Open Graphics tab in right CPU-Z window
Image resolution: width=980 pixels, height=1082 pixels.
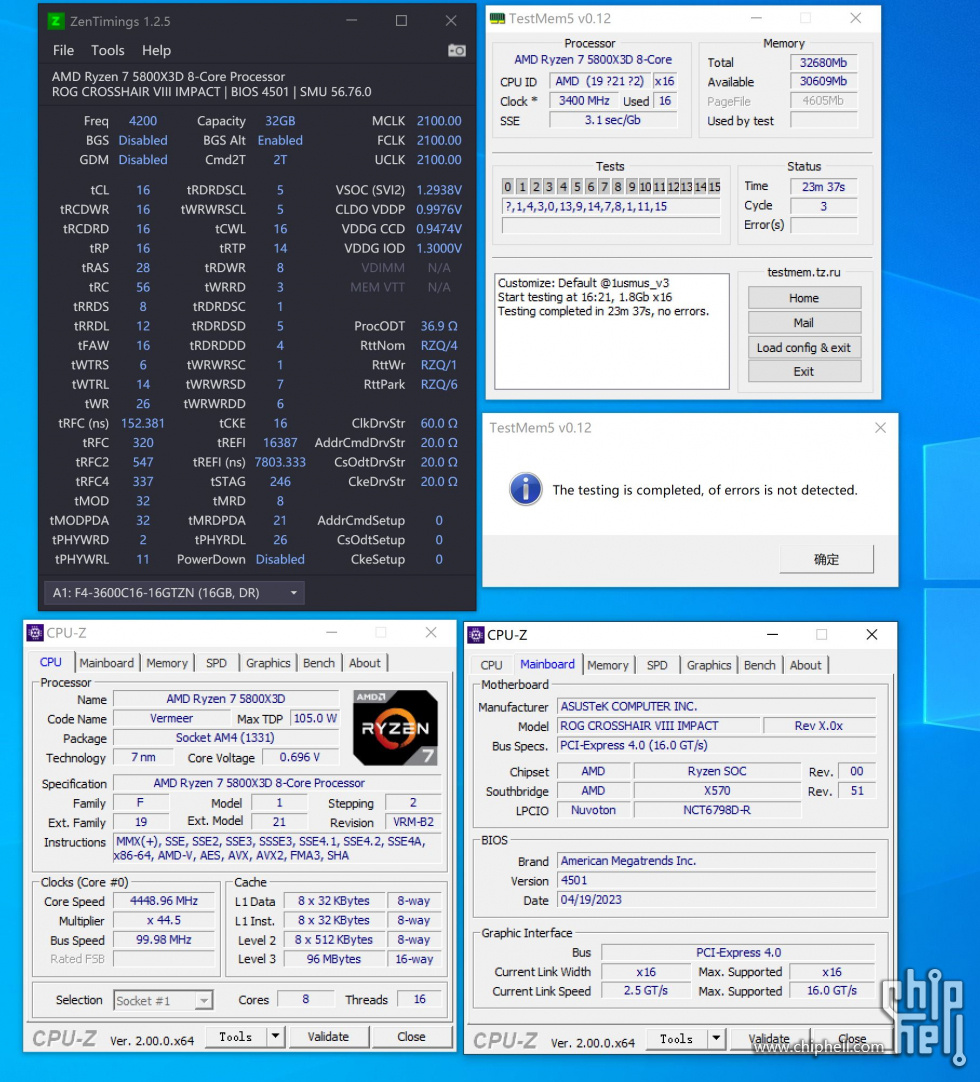[x=709, y=665]
